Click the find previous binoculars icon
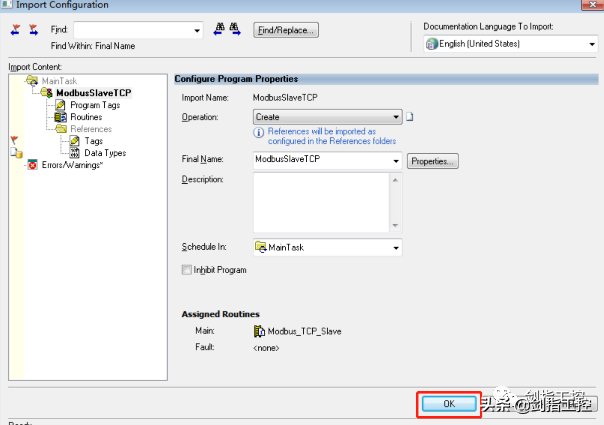This screenshot has width=604, height=425. point(219,30)
